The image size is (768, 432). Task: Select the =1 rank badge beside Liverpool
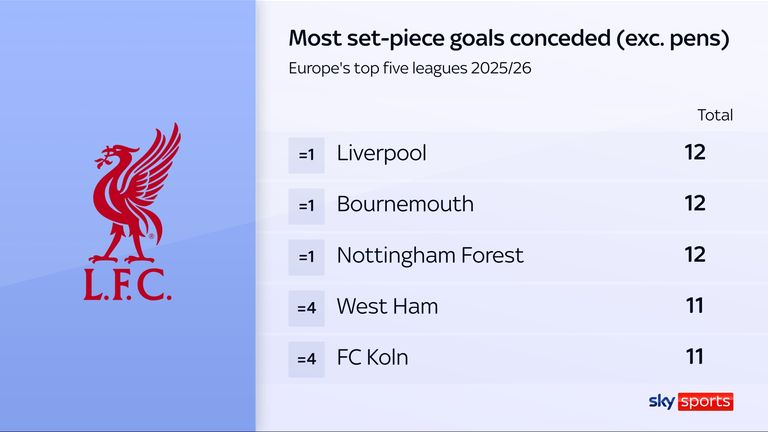[306, 154]
